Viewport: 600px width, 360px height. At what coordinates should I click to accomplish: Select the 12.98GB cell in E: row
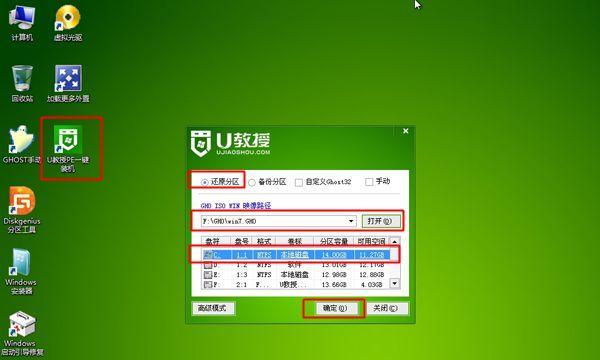pyautogui.click(x=334, y=275)
